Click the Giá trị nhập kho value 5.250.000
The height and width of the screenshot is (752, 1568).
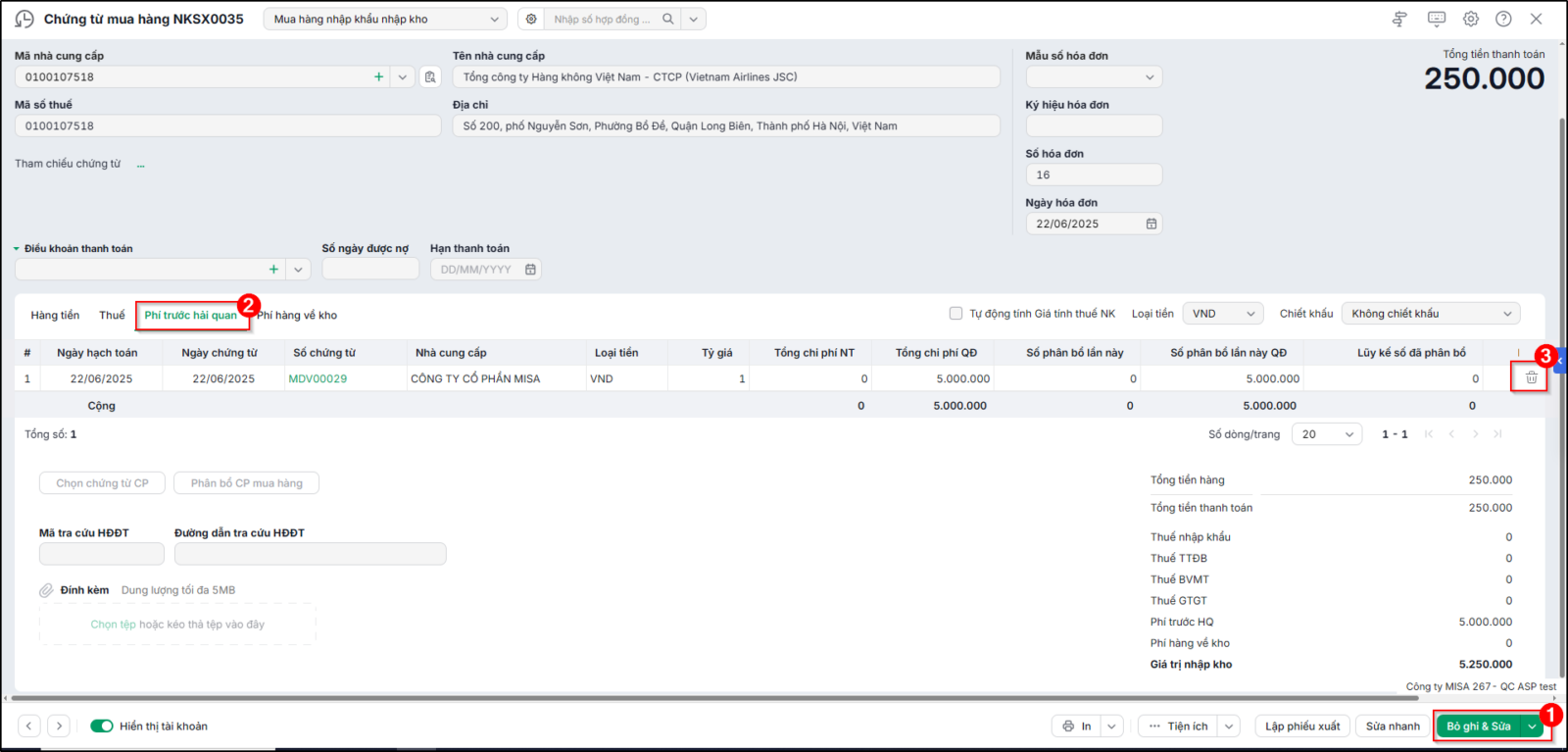tap(1485, 665)
